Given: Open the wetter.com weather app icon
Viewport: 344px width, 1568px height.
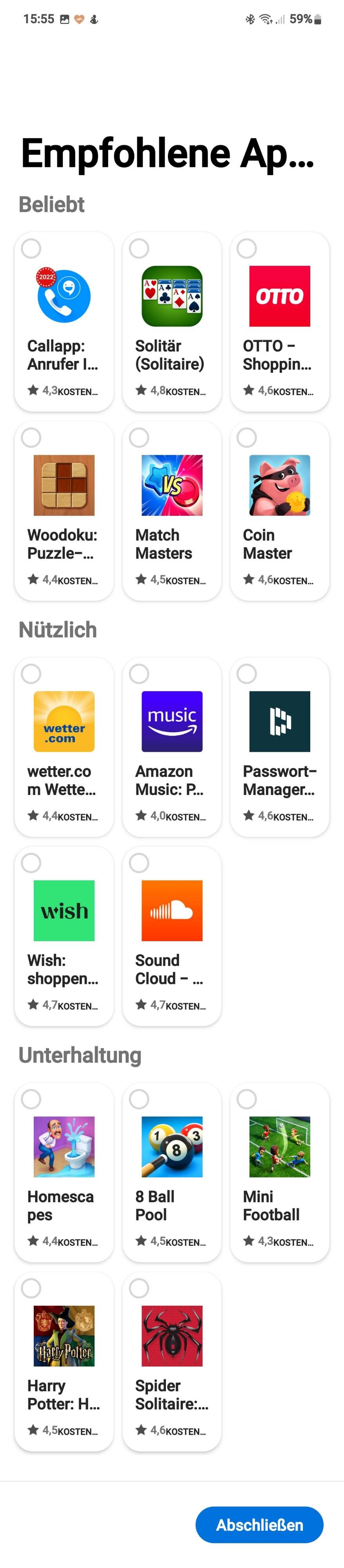Looking at the screenshot, I should click(63, 722).
